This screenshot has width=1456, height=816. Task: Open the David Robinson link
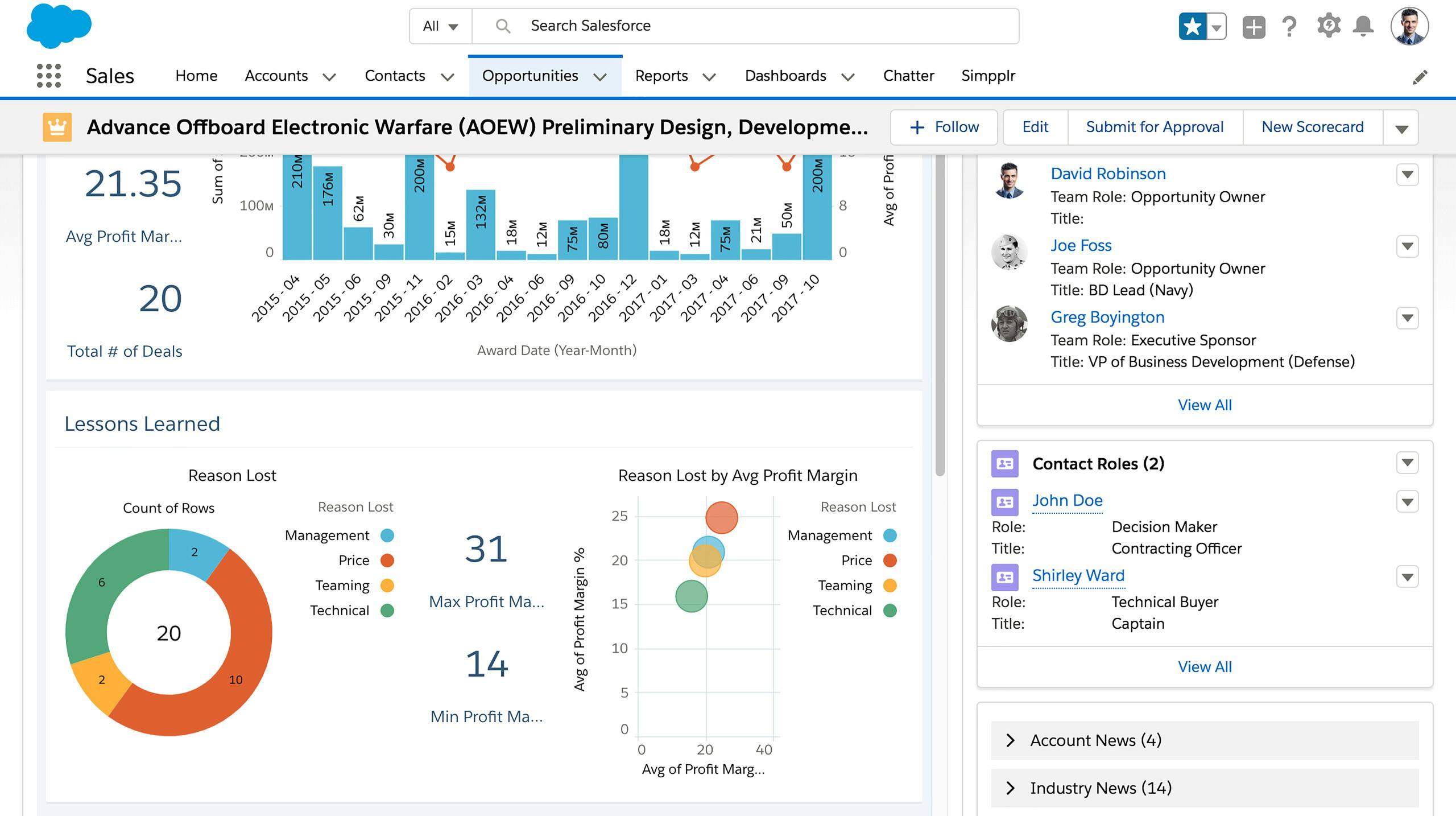pyautogui.click(x=1108, y=174)
